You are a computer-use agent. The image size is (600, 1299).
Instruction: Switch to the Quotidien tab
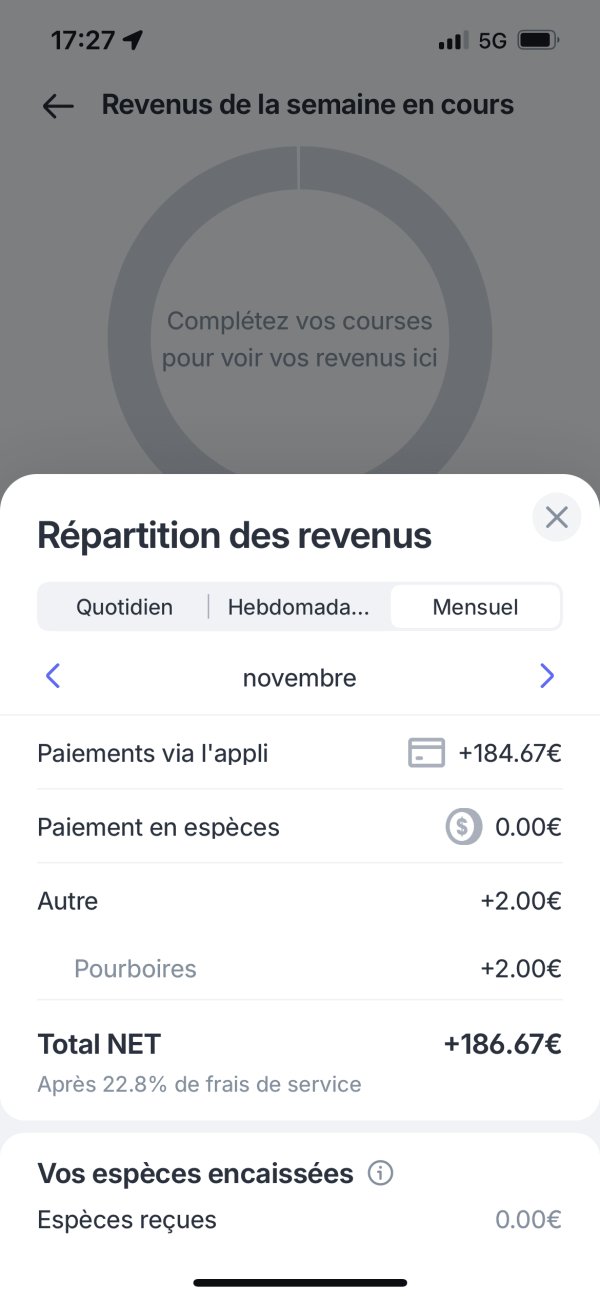(125, 607)
